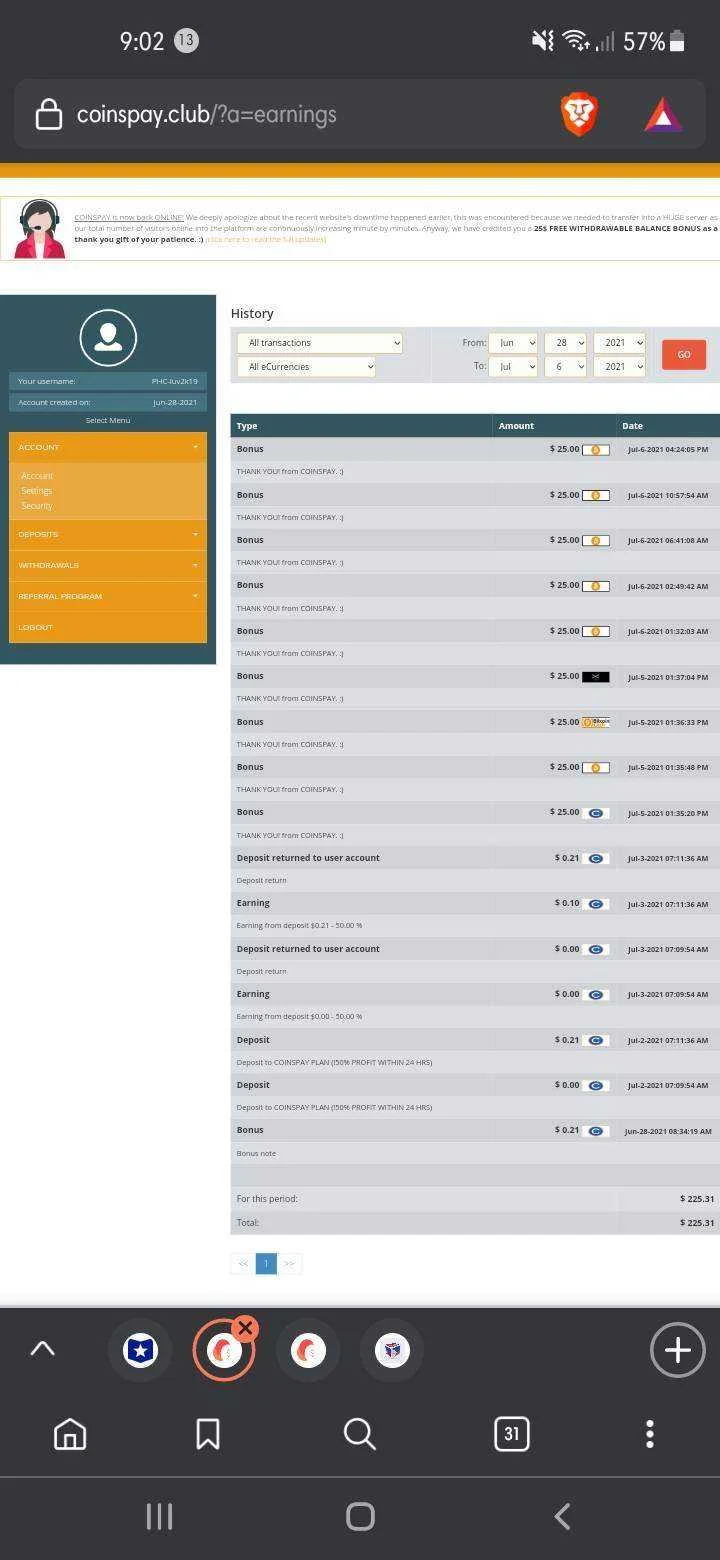Change From year 2021 dropdown

619,343
